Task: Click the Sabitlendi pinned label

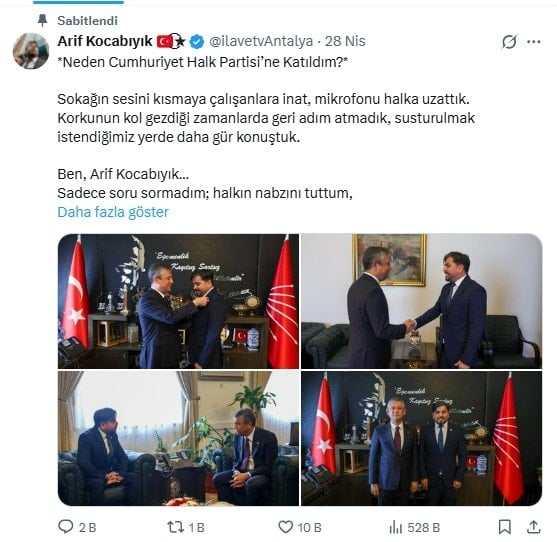Action: 87,21
